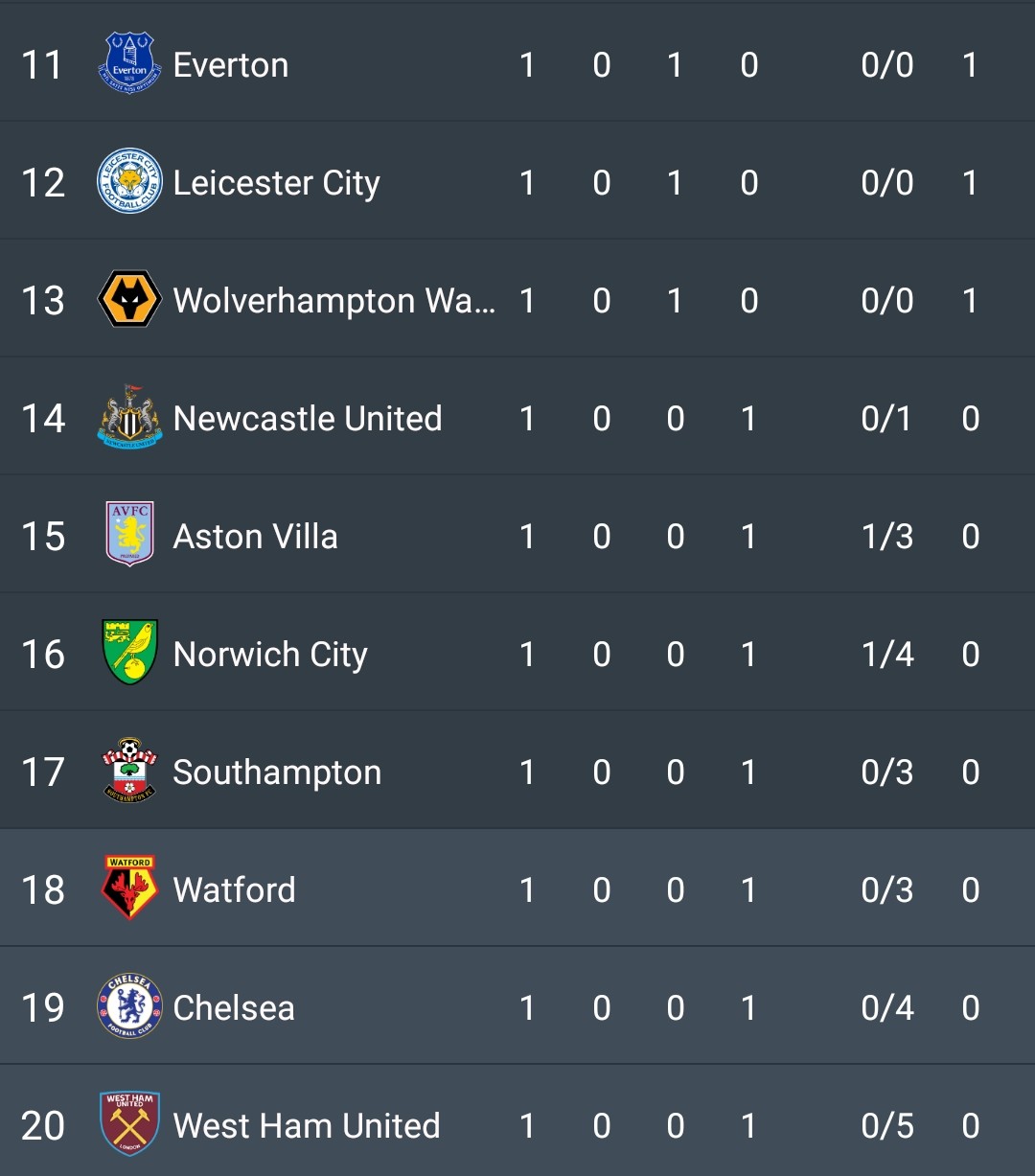Image resolution: width=1035 pixels, height=1176 pixels.
Task: Tap the Chelsea lion crest
Action: [x=129, y=1006]
